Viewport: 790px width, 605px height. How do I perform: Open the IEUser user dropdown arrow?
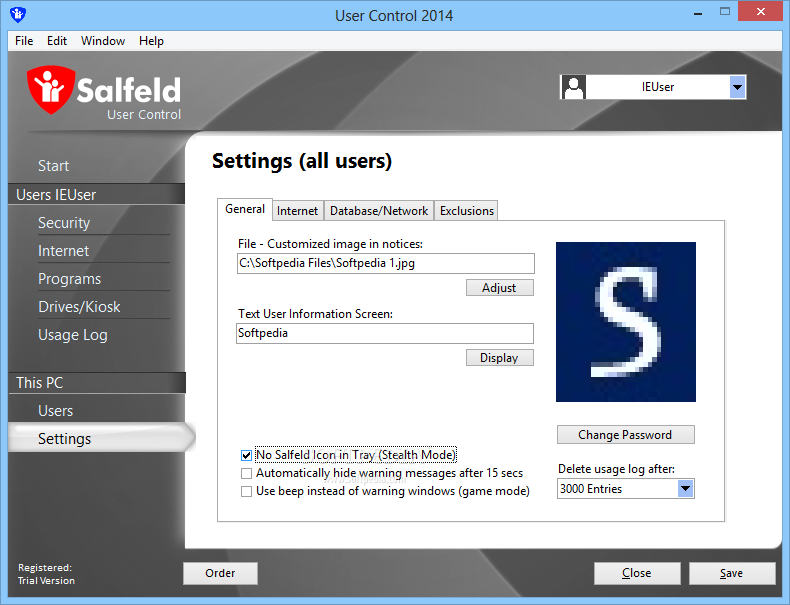pyautogui.click(x=737, y=87)
